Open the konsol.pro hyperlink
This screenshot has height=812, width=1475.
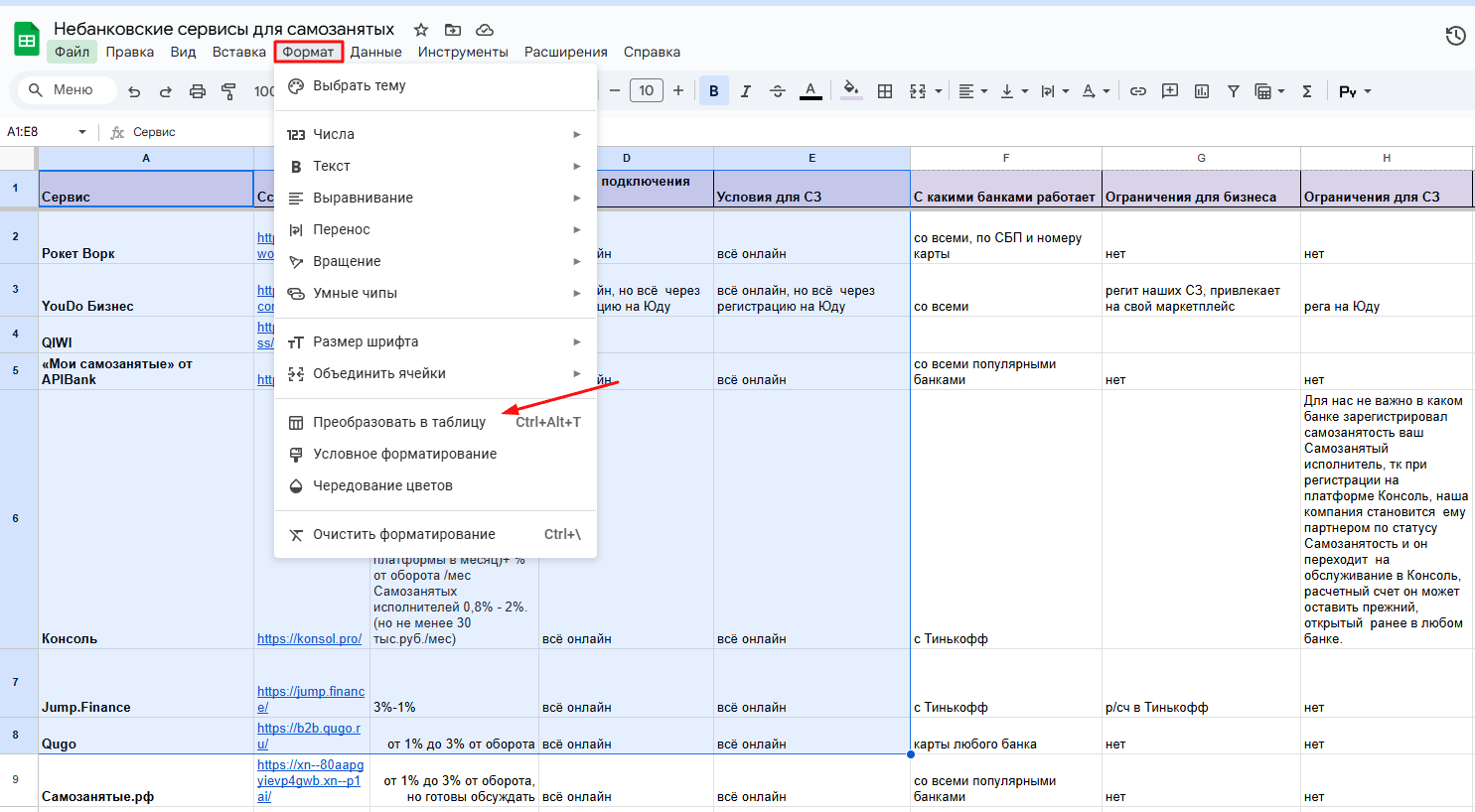309,638
